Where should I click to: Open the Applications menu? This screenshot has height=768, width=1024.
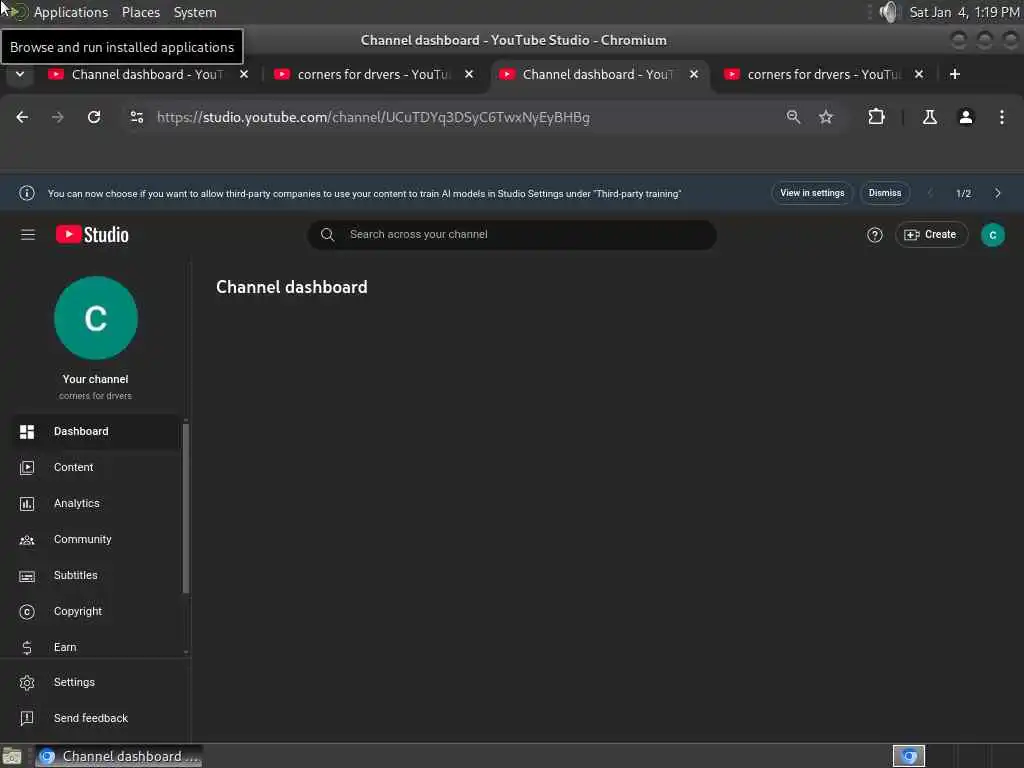click(x=71, y=12)
